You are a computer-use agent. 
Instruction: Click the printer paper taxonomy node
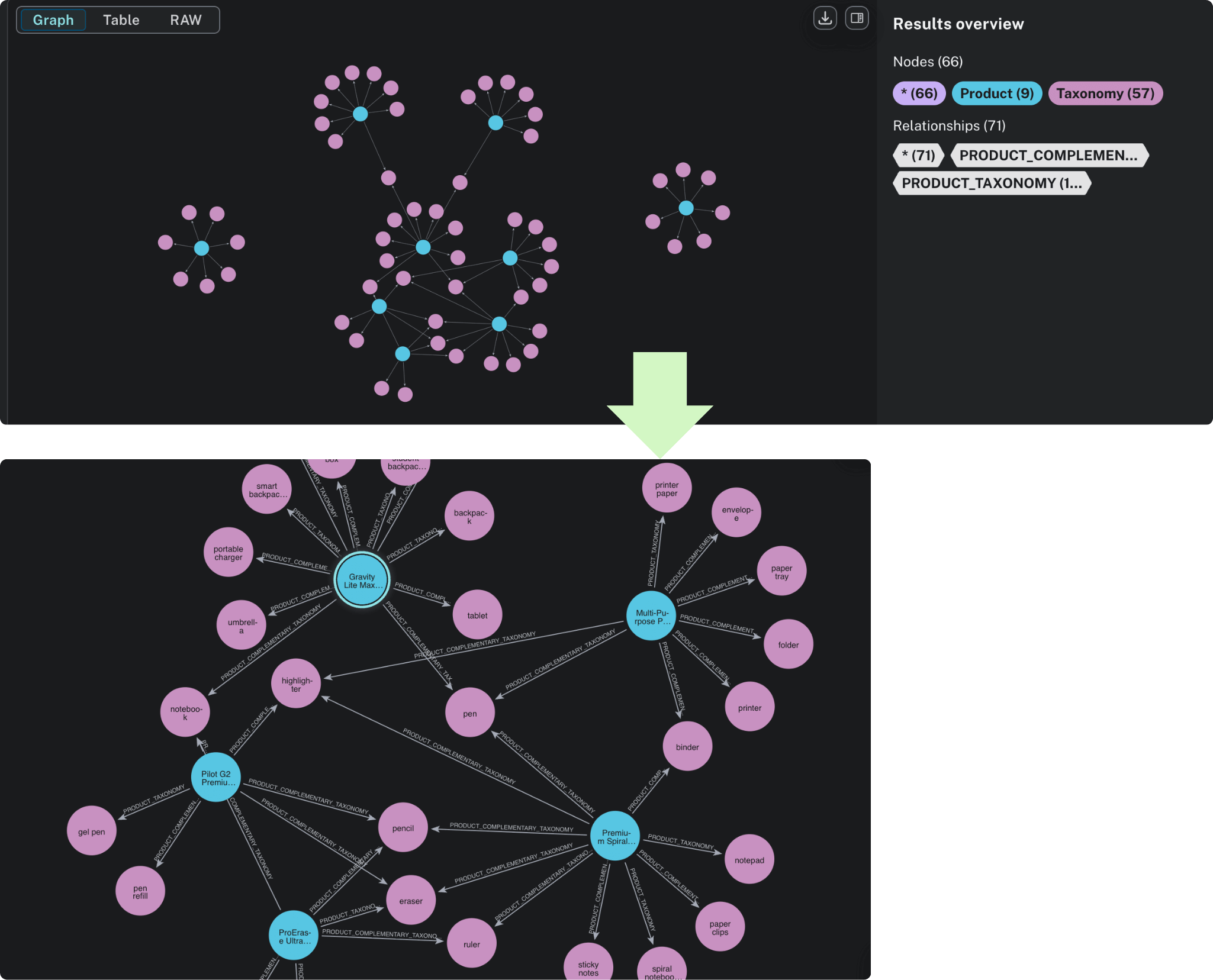point(667,487)
